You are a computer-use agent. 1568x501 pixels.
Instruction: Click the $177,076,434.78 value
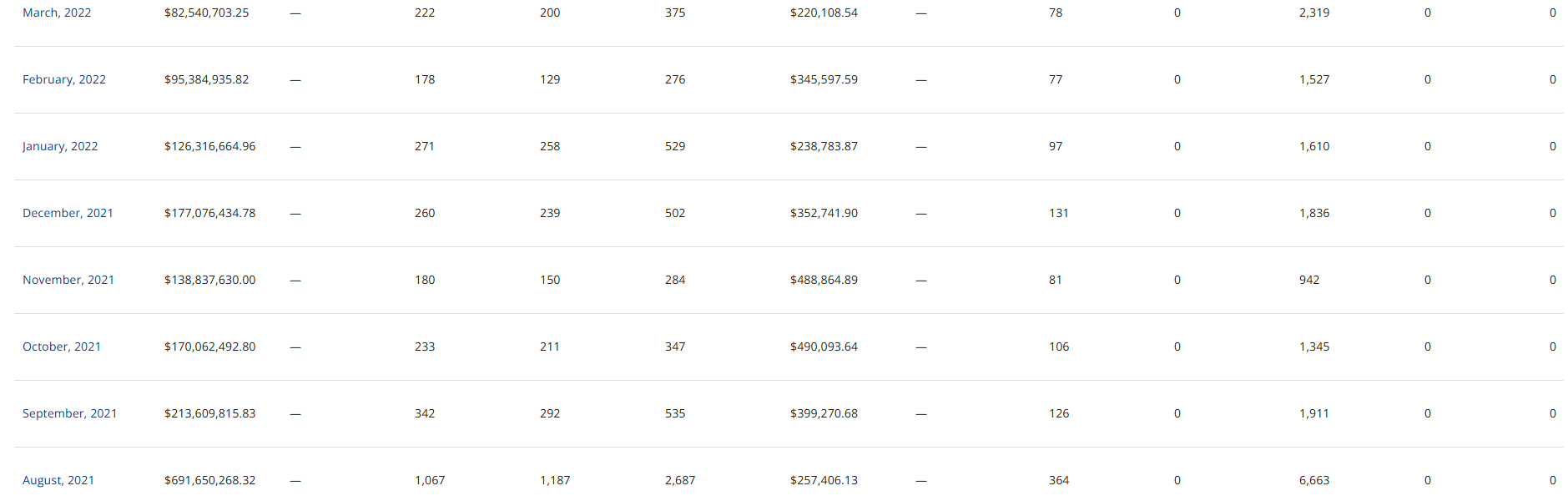pyautogui.click(x=210, y=213)
